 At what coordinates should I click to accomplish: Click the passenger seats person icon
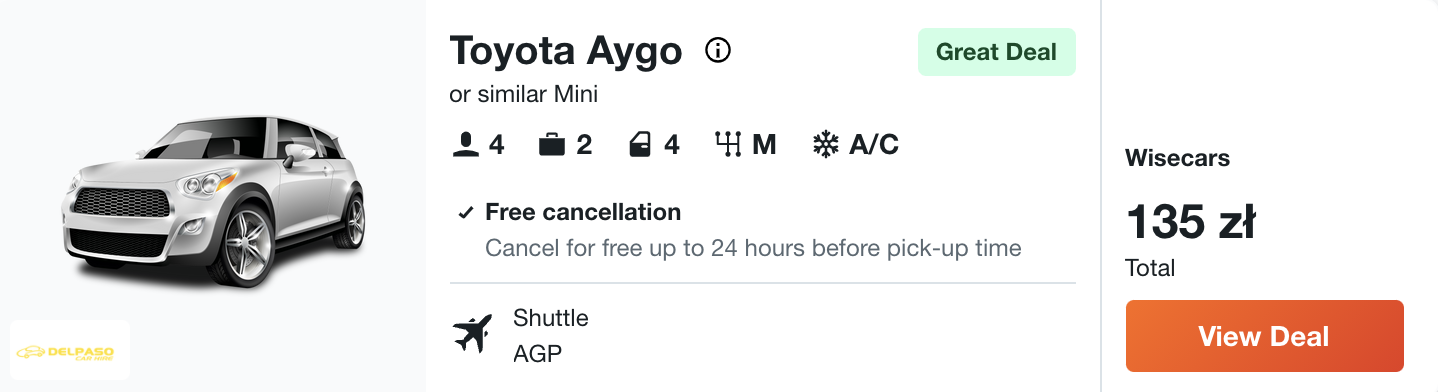click(x=465, y=146)
